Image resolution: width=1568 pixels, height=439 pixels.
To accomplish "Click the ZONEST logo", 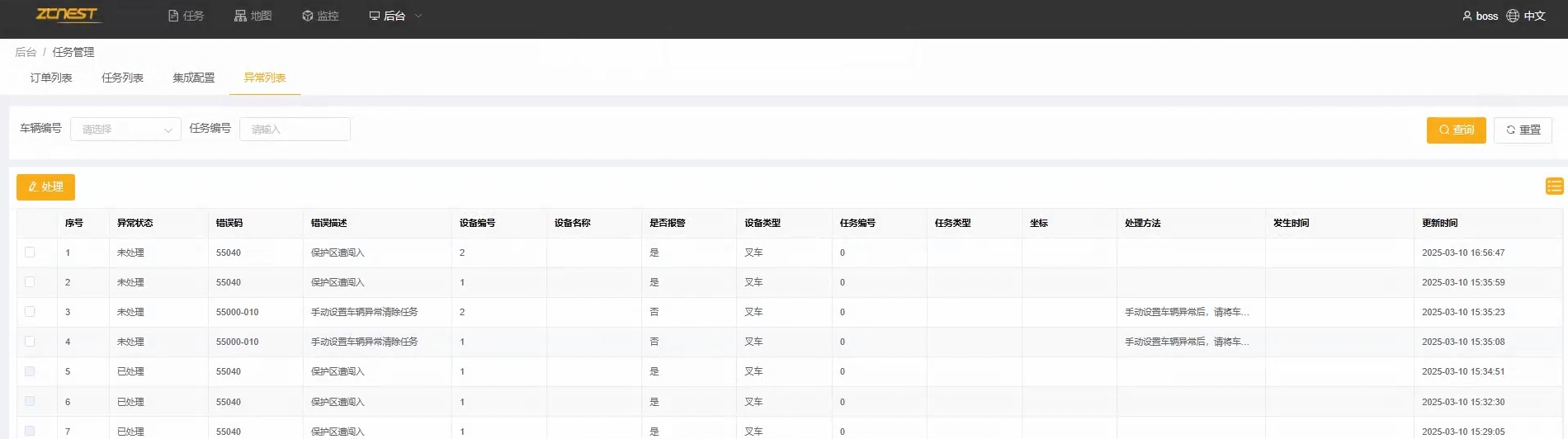I will 68,15.
